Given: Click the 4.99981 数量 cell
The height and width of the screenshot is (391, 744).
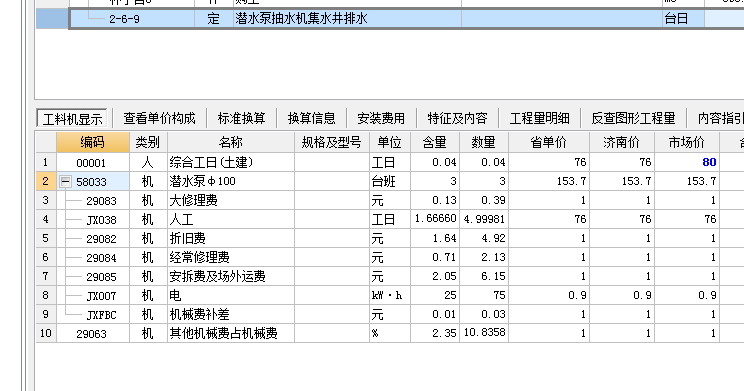Looking at the screenshot, I should 484,219.
